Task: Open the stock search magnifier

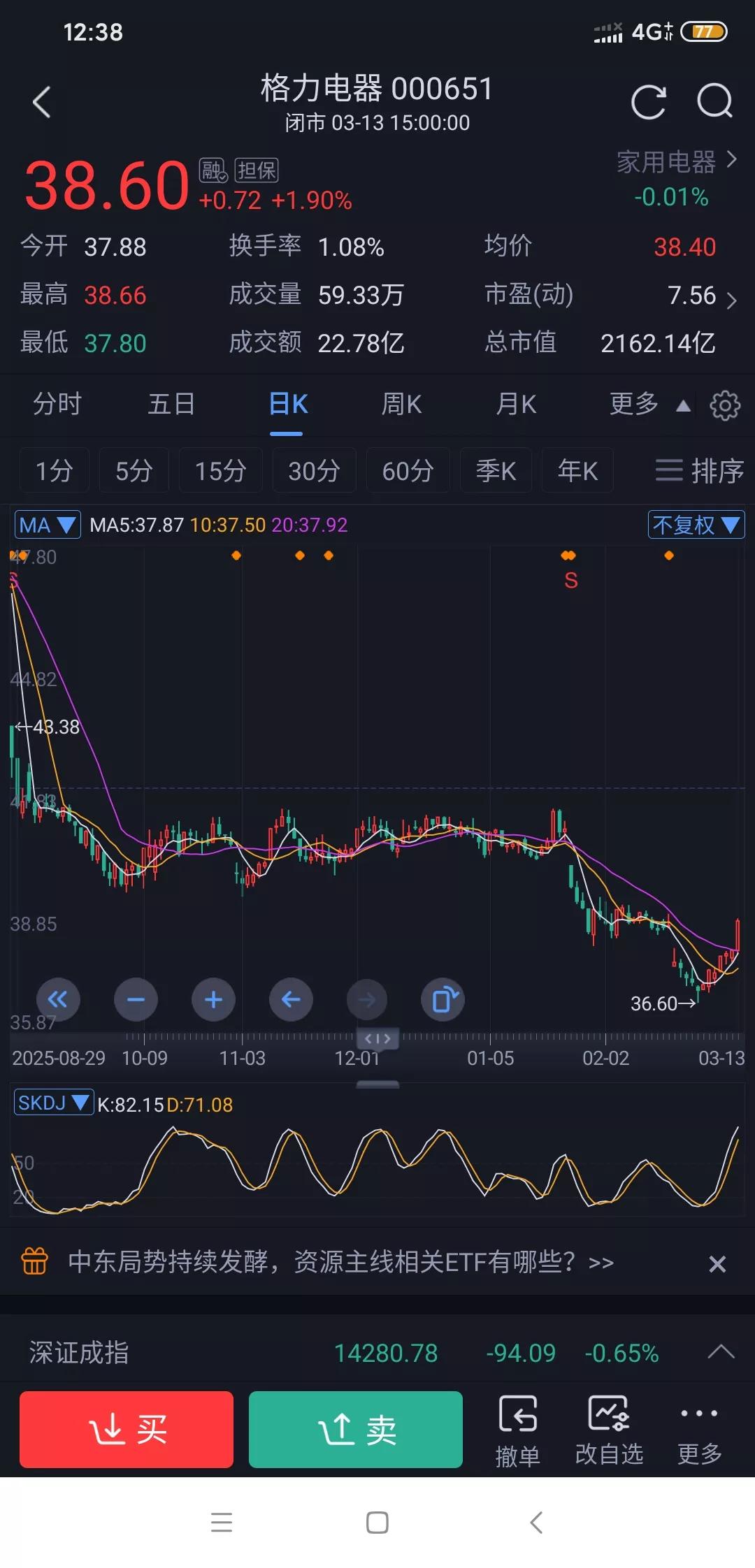Action: pyautogui.click(x=715, y=102)
